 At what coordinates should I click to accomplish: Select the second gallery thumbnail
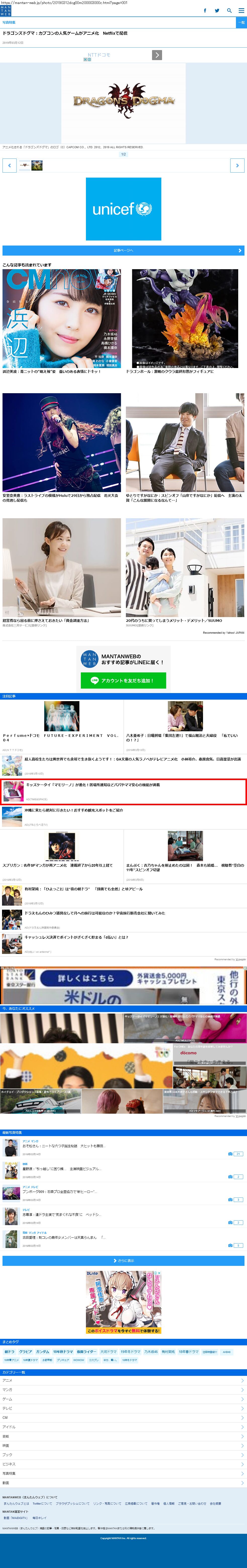[x=37, y=165]
